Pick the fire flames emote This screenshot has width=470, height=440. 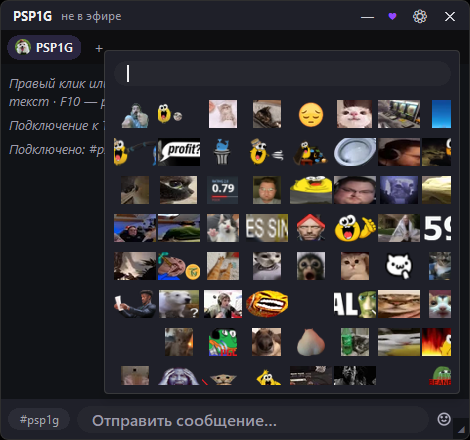436,342
